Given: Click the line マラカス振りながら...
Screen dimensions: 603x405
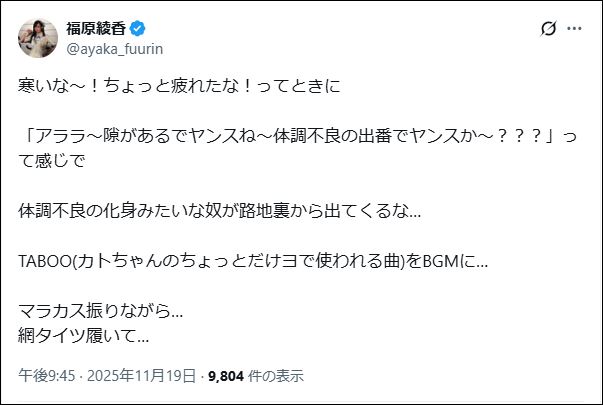Looking at the screenshot, I should pyautogui.click(x=100, y=310).
